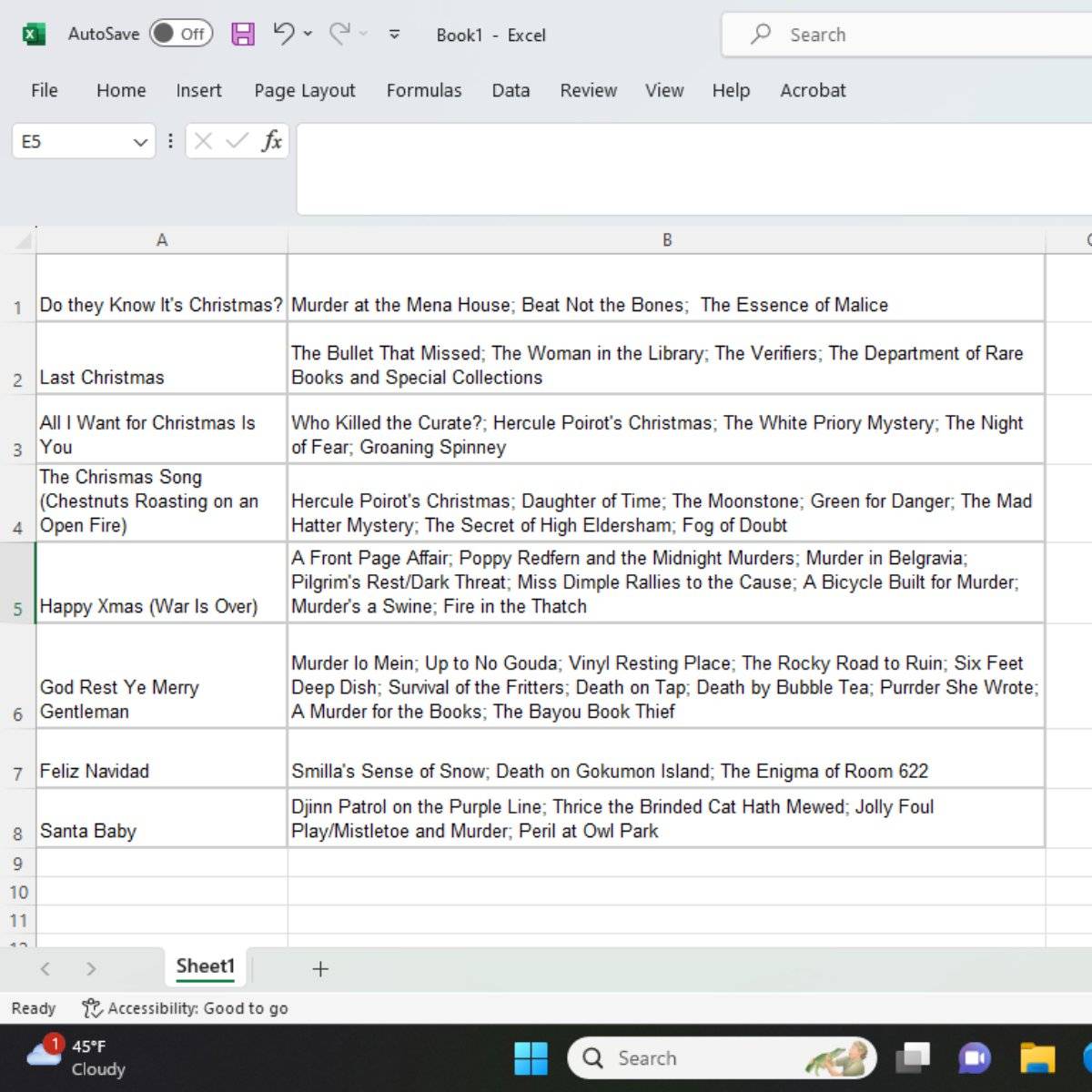This screenshot has height=1092, width=1092.
Task: Open the Undo history dropdown arrow
Action: (308, 35)
